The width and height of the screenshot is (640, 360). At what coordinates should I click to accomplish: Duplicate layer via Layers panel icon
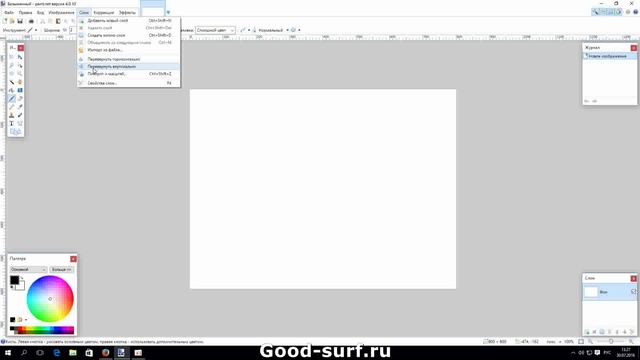[602, 332]
